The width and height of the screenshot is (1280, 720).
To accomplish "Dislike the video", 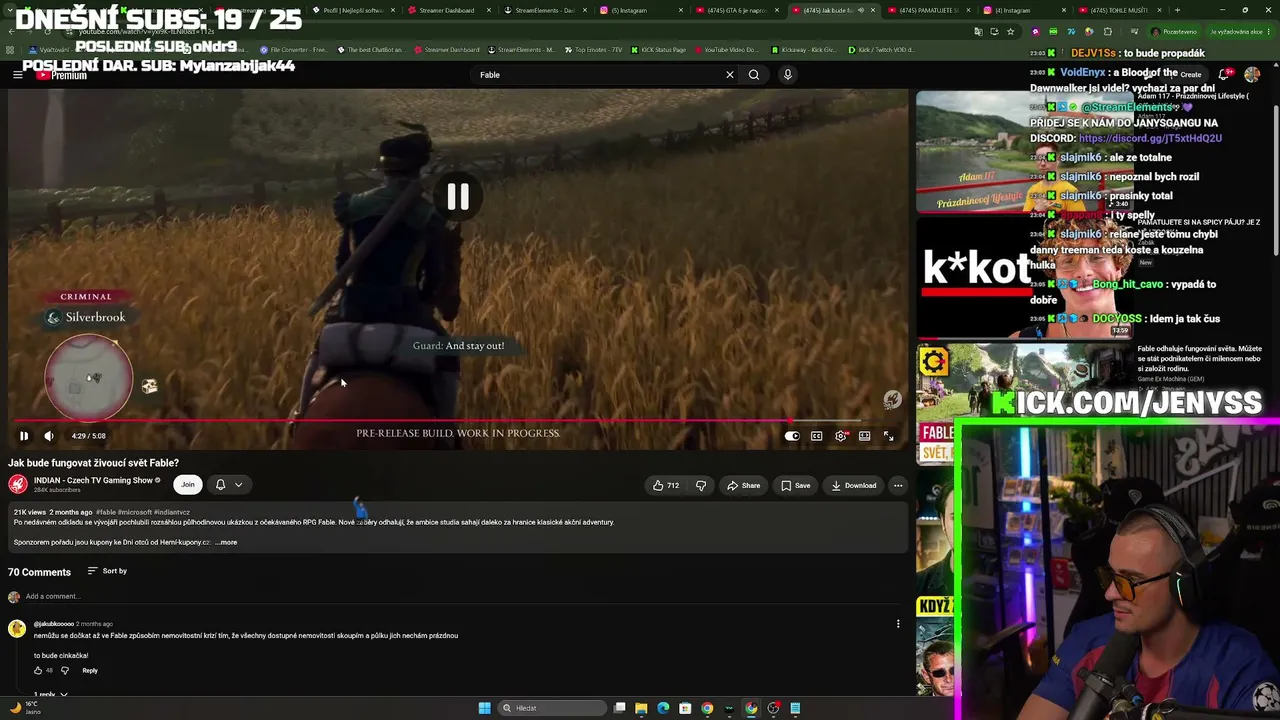I will point(701,486).
